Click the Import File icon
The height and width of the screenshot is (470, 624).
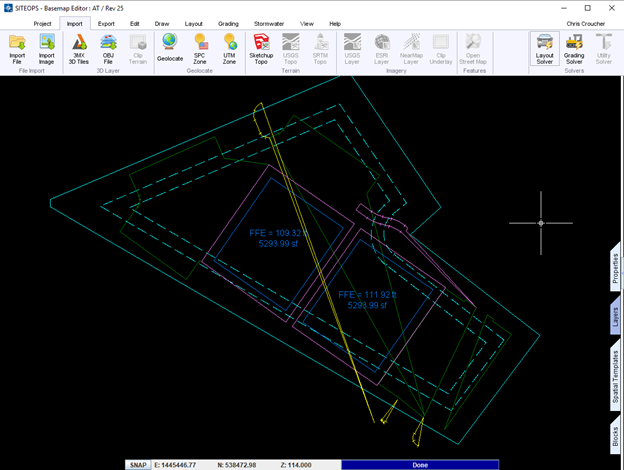click(17, 47)
